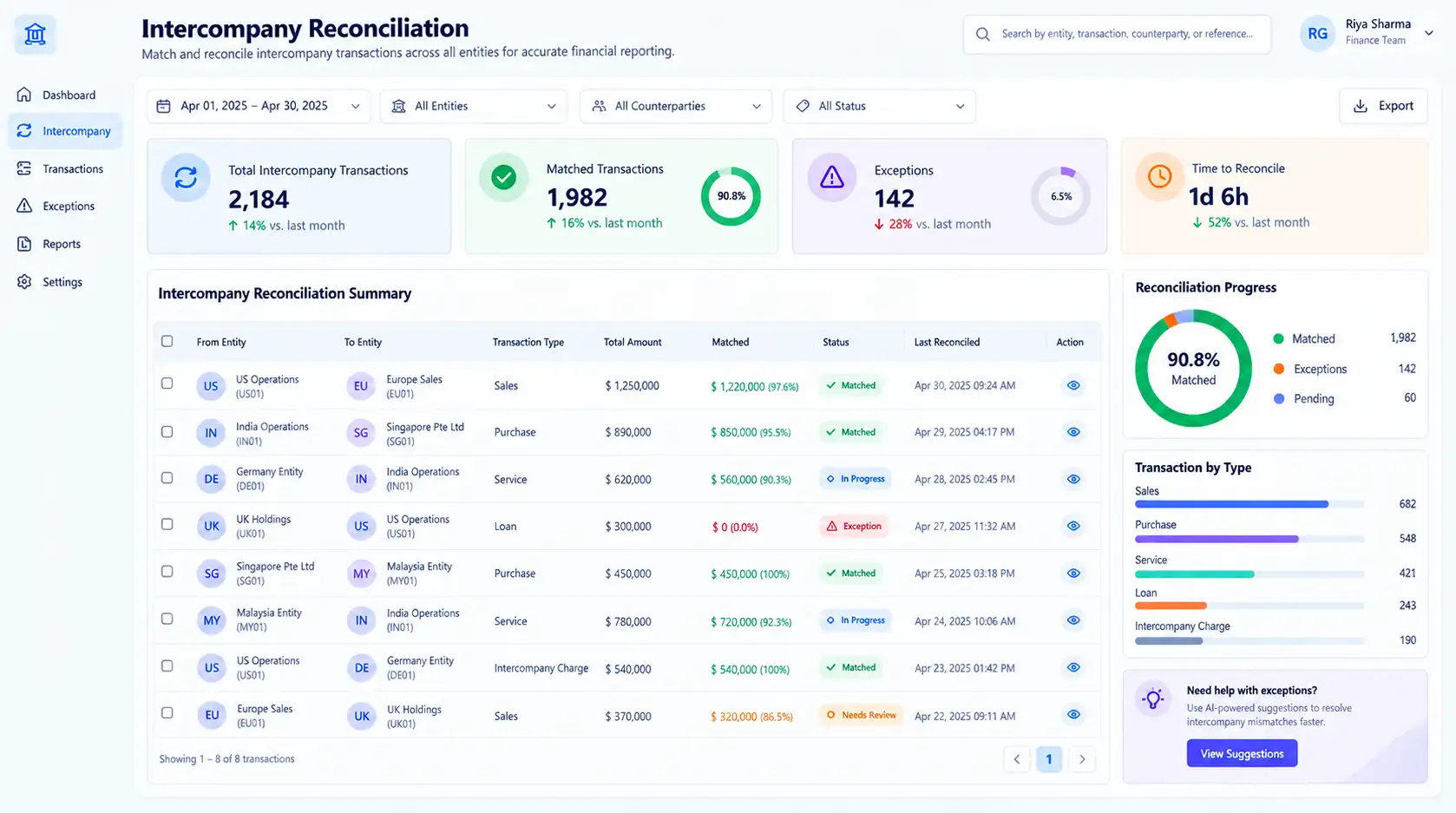Viewport: 1456px width, 813px height.
Task: Click the Total Intercompany Transactions sync icon
Action: pyautogui.click(x=186, y=178)
